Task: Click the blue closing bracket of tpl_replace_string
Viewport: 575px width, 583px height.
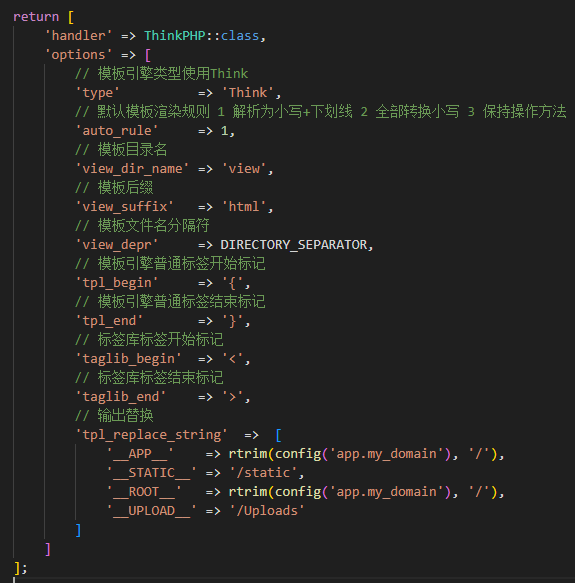Action: tap(78, 530)
